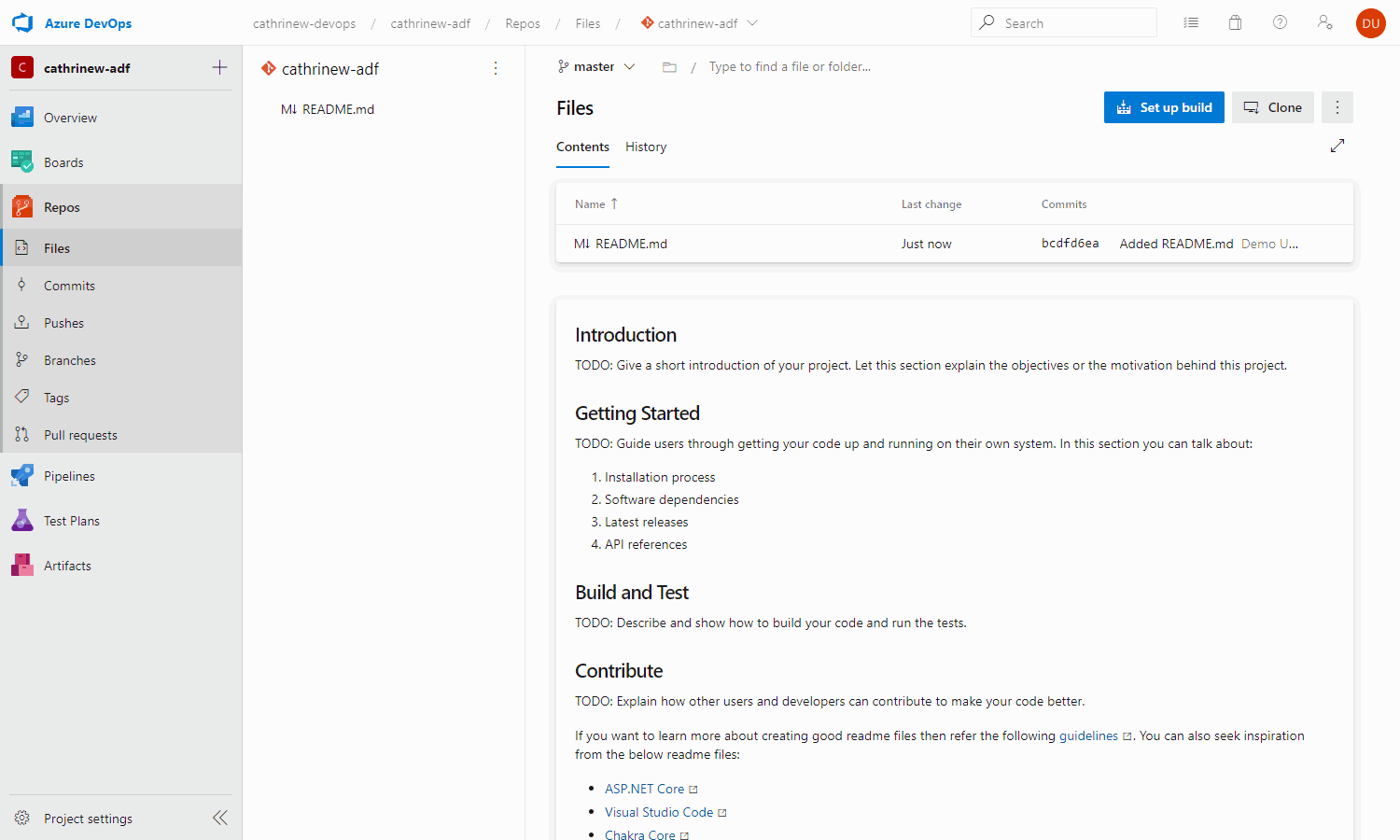Open the help question mark icon
Screen dimensions: 1400x840
click(1280, 22)
